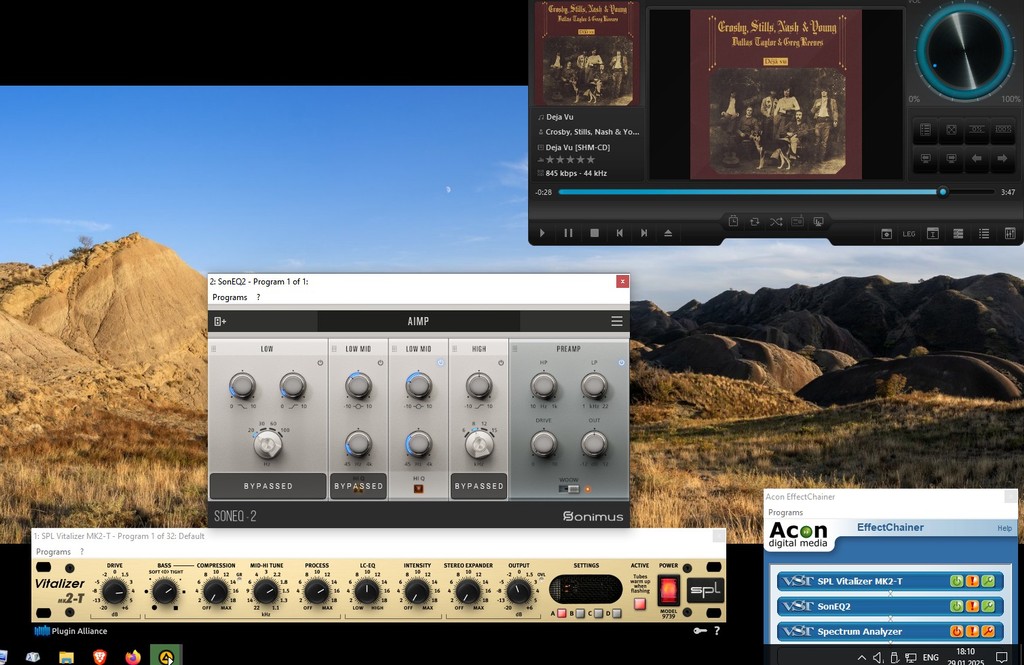
Task: Click the wrench icon on the SonEQ2 row
Action: pos(988,606)
